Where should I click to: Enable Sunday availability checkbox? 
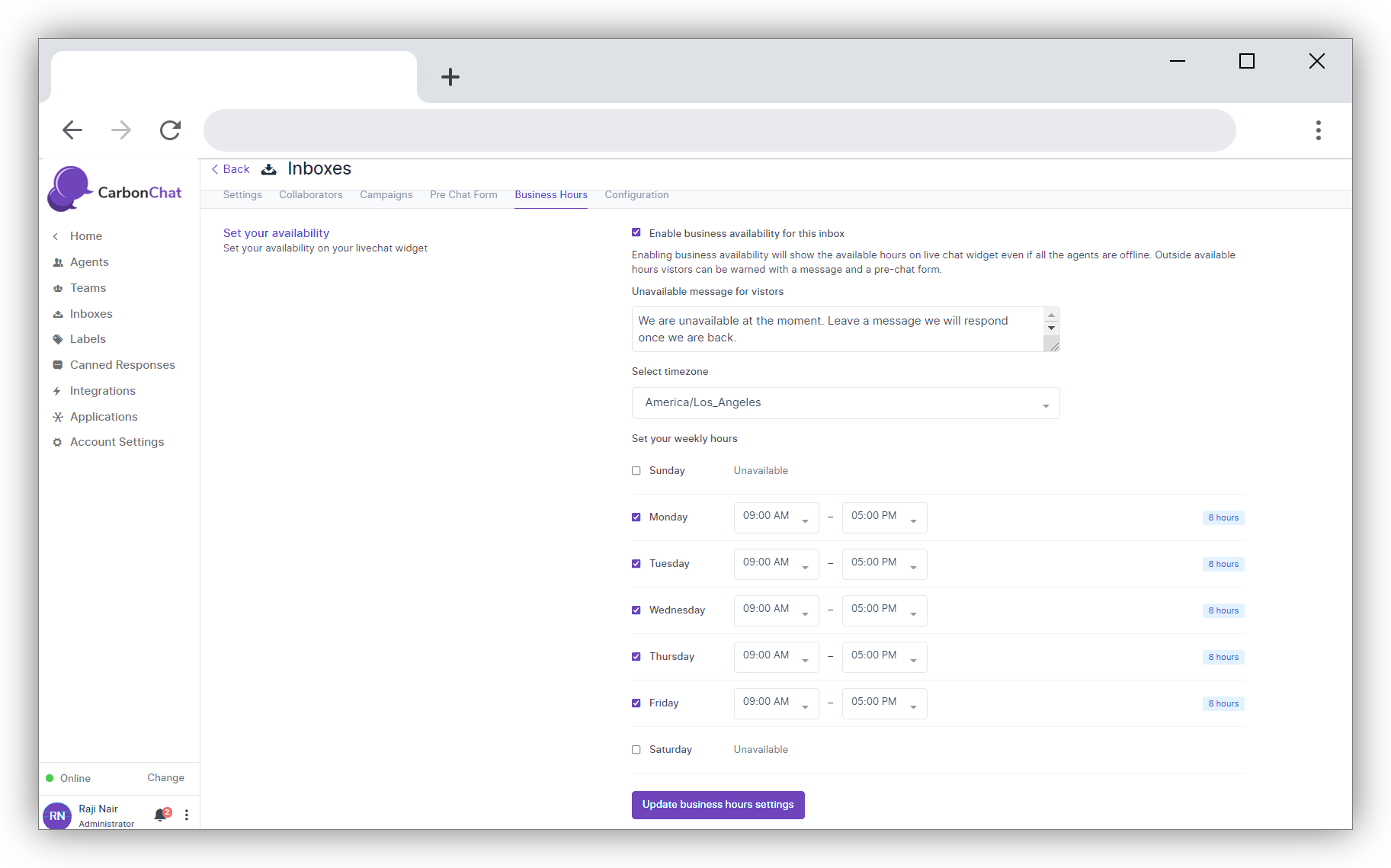(636, 471)
